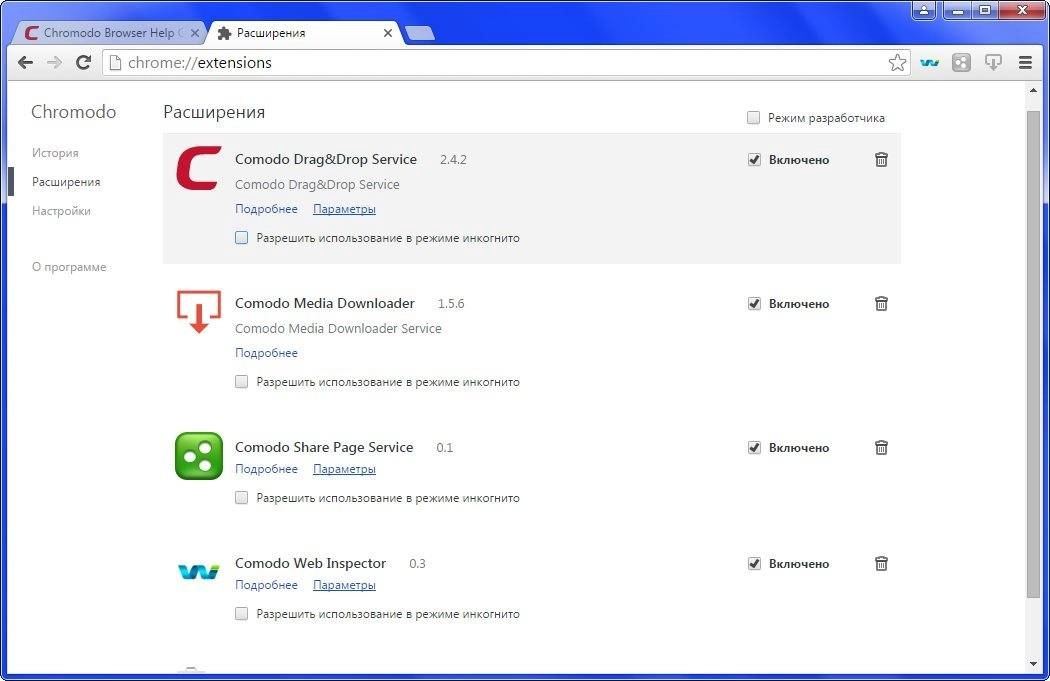The height and width of the screenshot is (681, 1050).
Task: Remove Comodo Web Inspector via trash icon
Action: (x=881, y=563)
